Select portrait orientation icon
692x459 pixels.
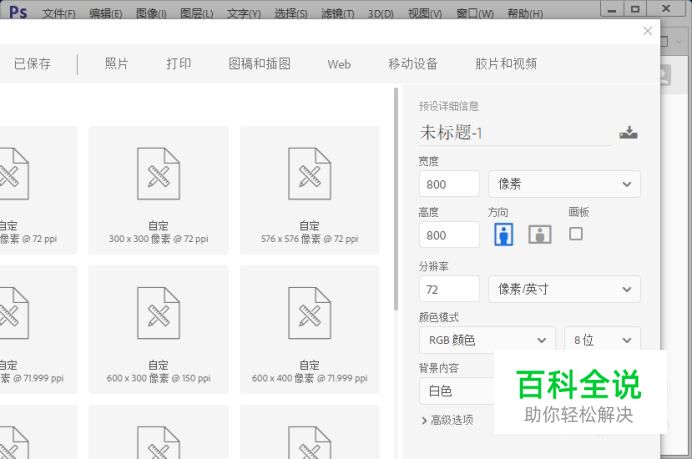504,234
